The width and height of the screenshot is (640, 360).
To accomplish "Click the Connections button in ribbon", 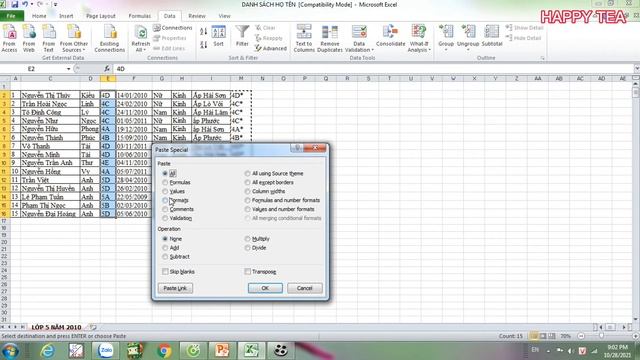I will [172, 28].
